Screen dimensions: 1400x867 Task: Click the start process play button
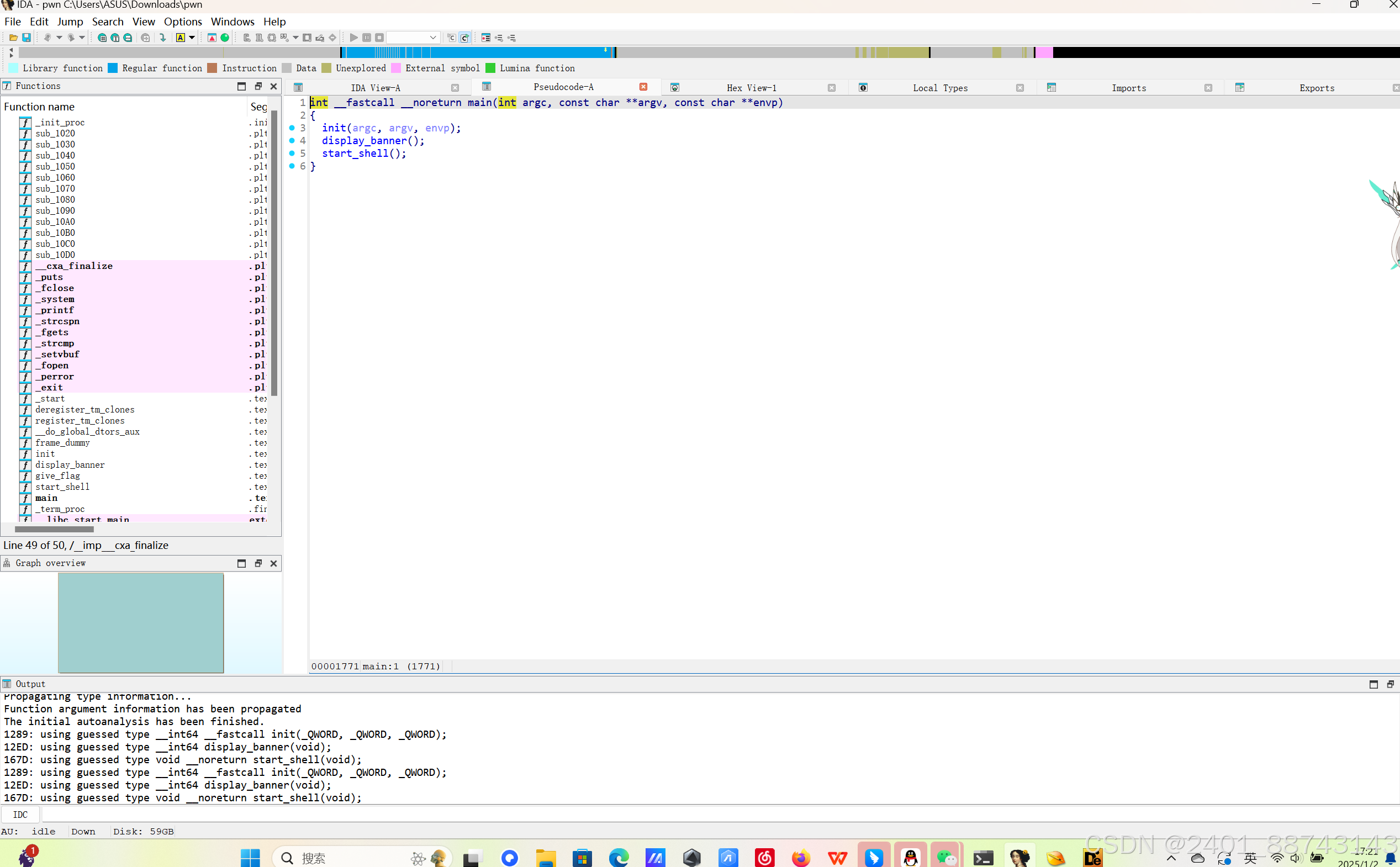[353, 38]
